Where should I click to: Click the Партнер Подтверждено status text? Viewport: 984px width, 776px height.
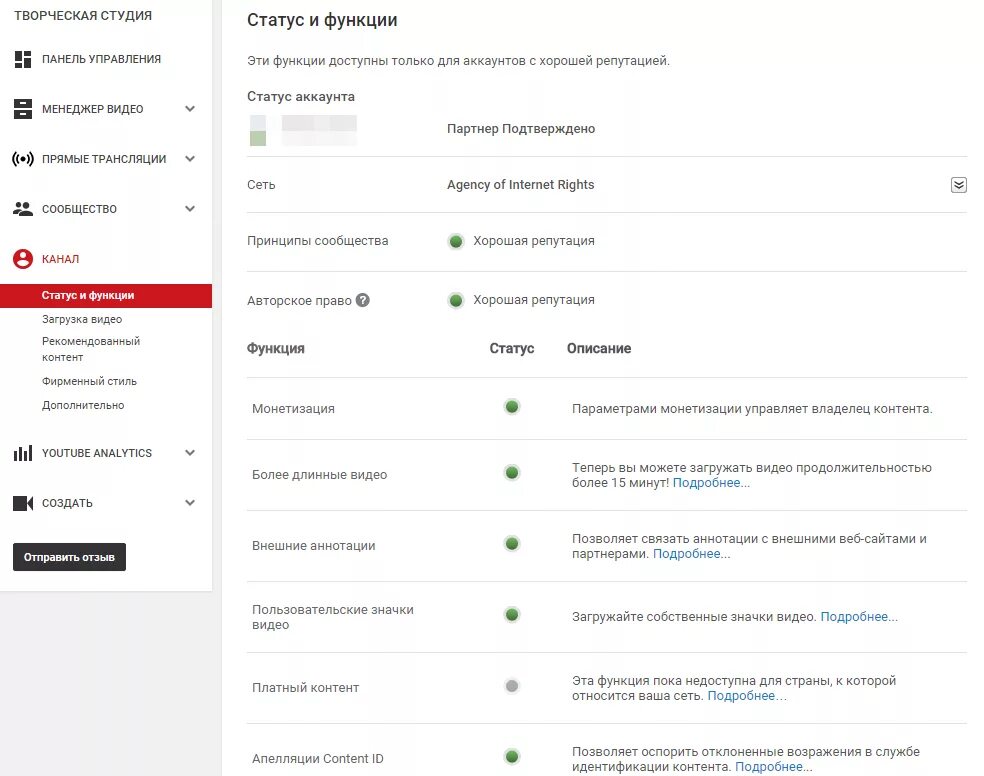pos(521,129)
